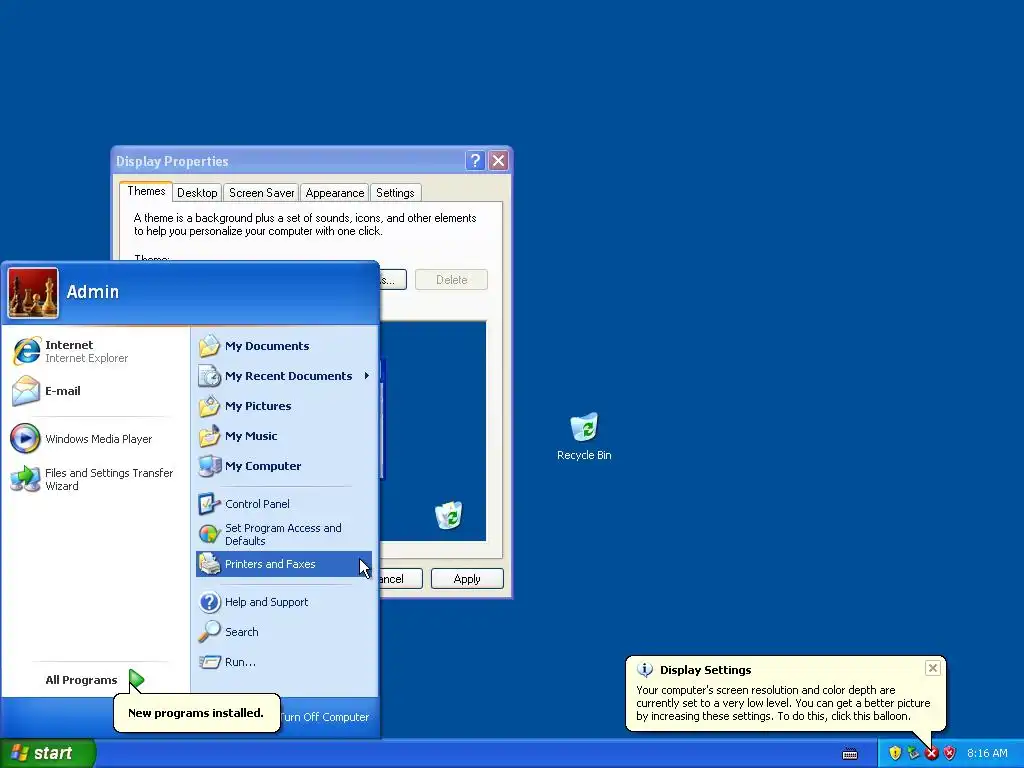Close the Display Properties dialog
This screenshot has width=1024, height=768.
tap(498, 161)
